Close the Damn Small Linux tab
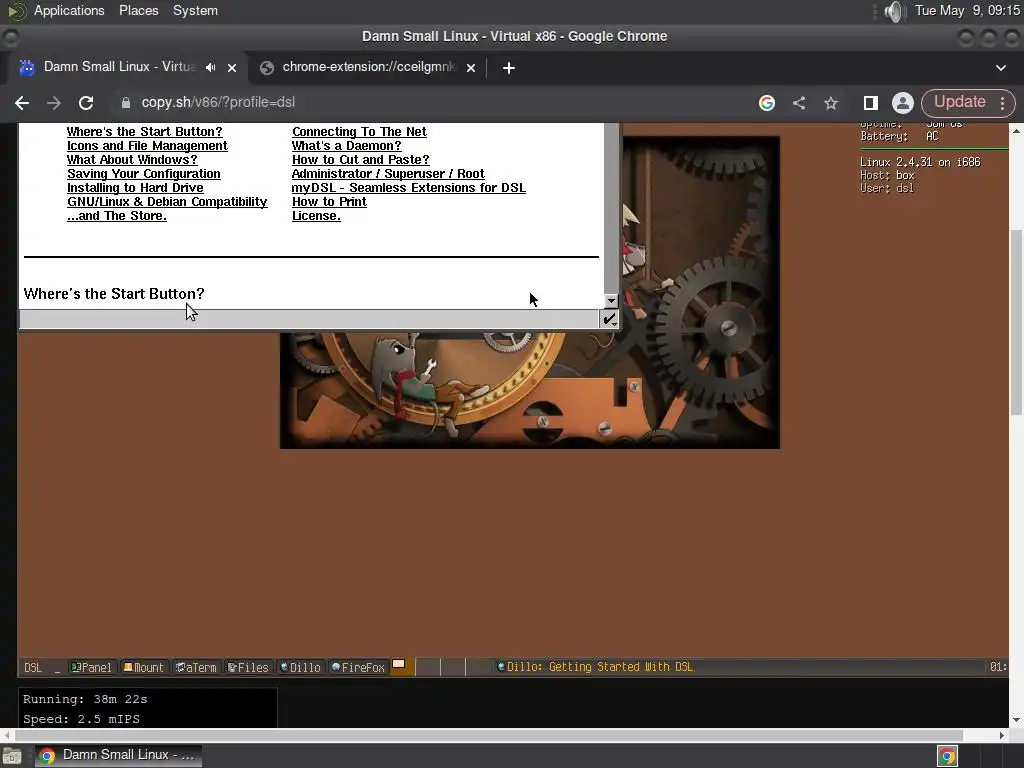This screenshot has height=768, width=1024. click(232, 67)
